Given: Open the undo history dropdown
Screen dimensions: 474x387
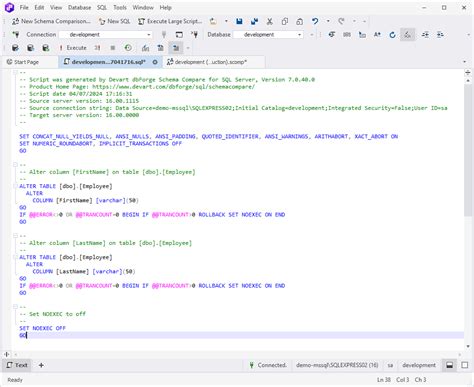Looking at the screenshot, I should click(328, 21).
